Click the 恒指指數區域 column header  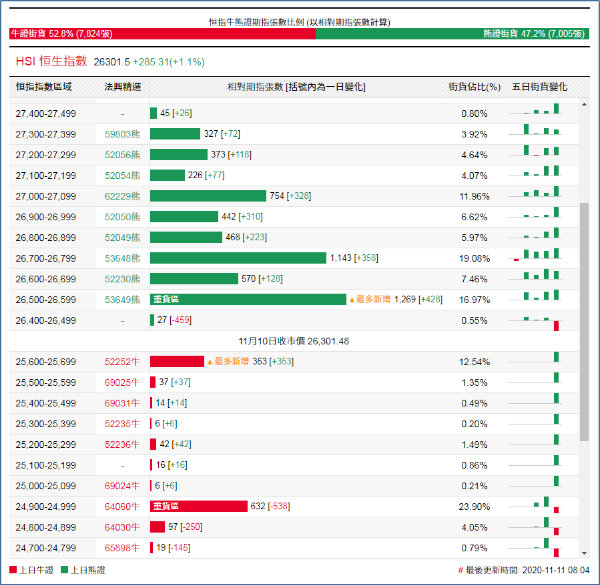[44, 87]
